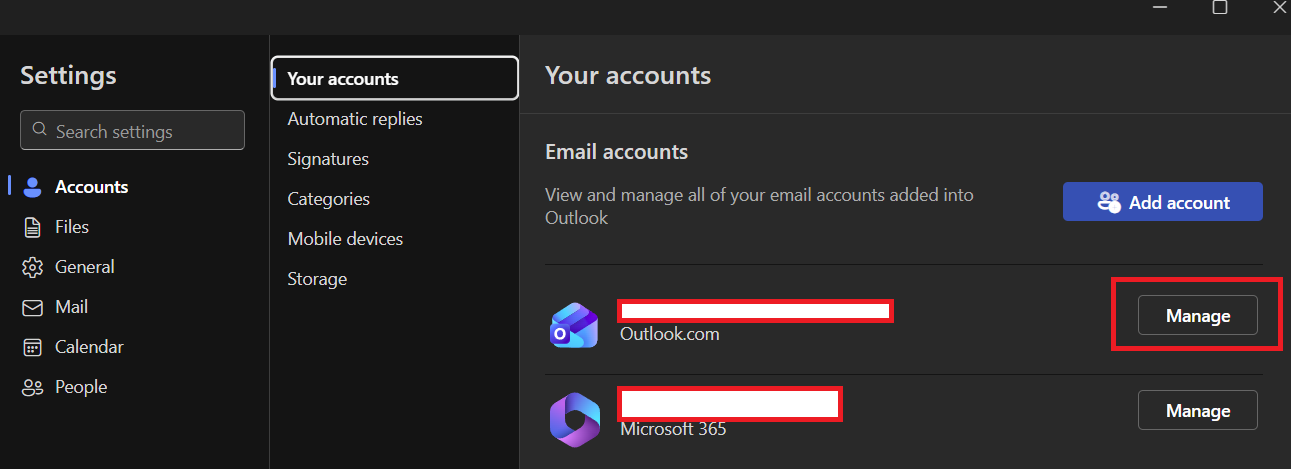Select Mobile devices
Viewport: 1291px width, 469px height.
coord(345,239)
